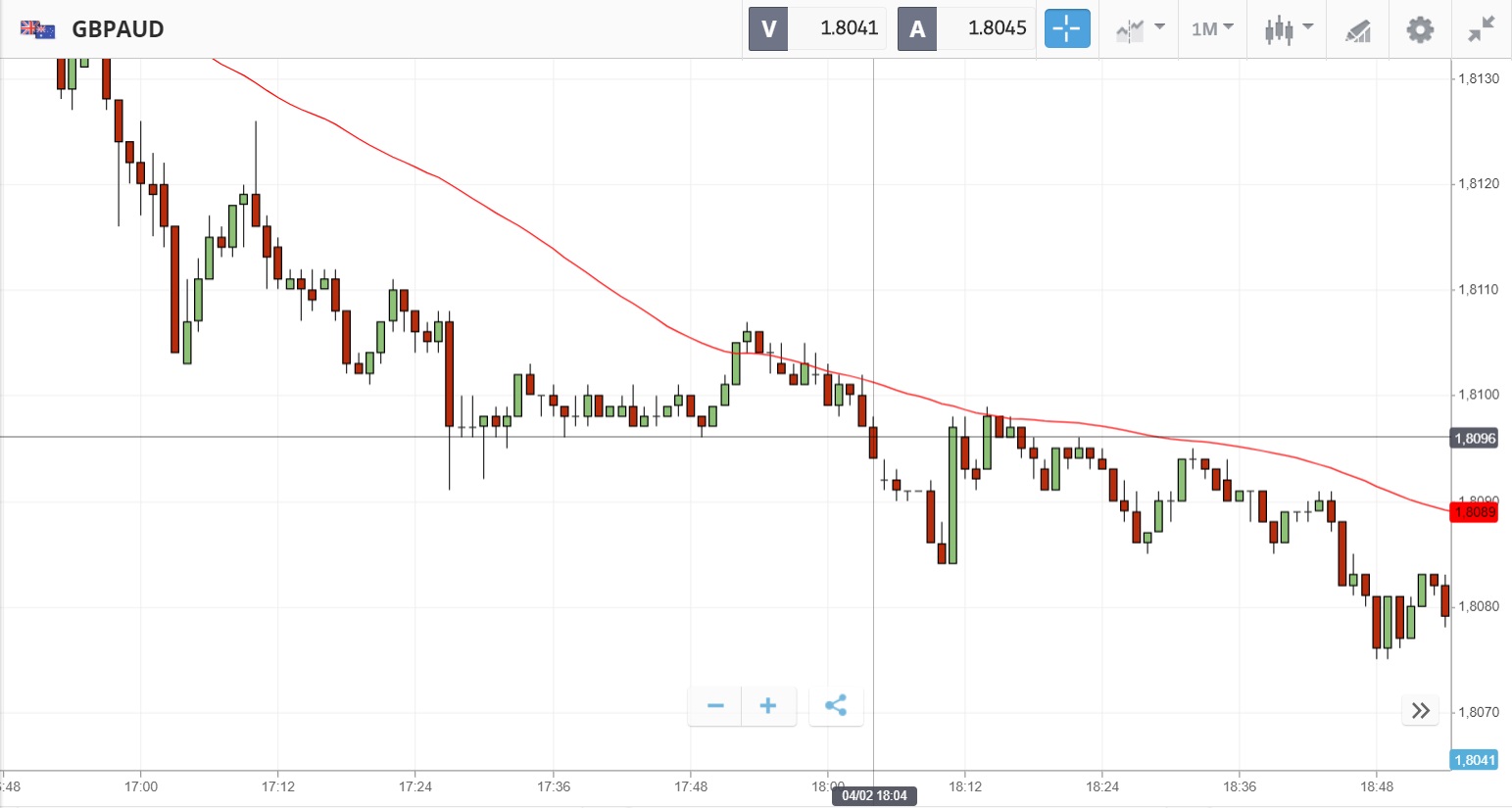This screenshot has width=1512, height=808.
Task: Zoom in the chart with plus
Action: tap(768, 706)
